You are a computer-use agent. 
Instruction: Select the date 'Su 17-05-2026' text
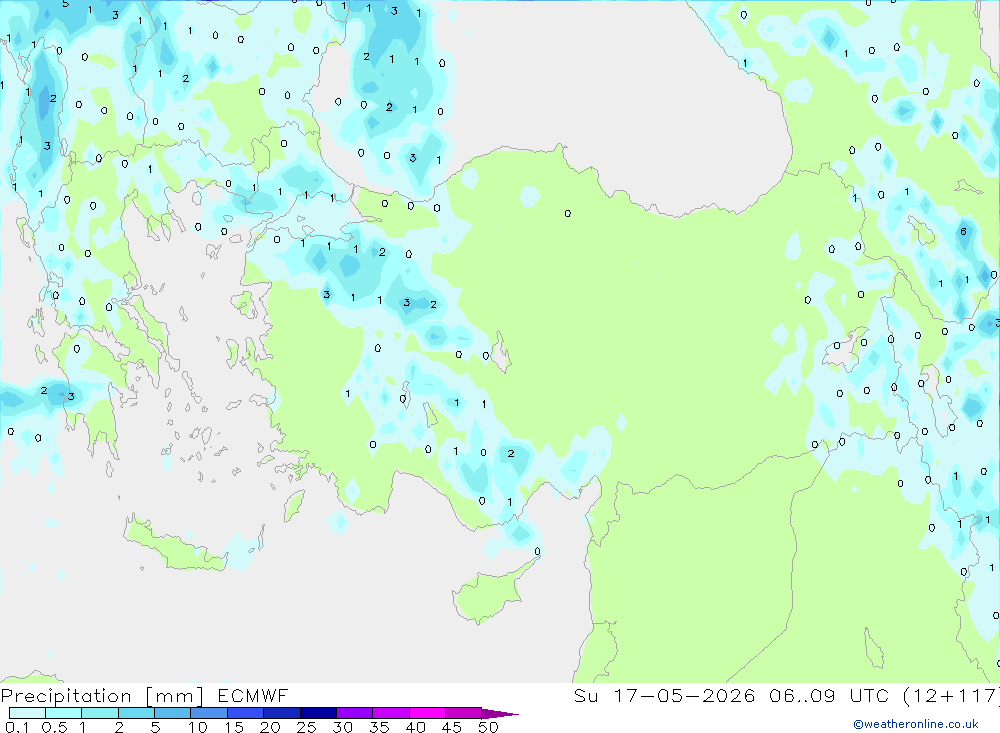pyautogui.click(x=664, y=695)
